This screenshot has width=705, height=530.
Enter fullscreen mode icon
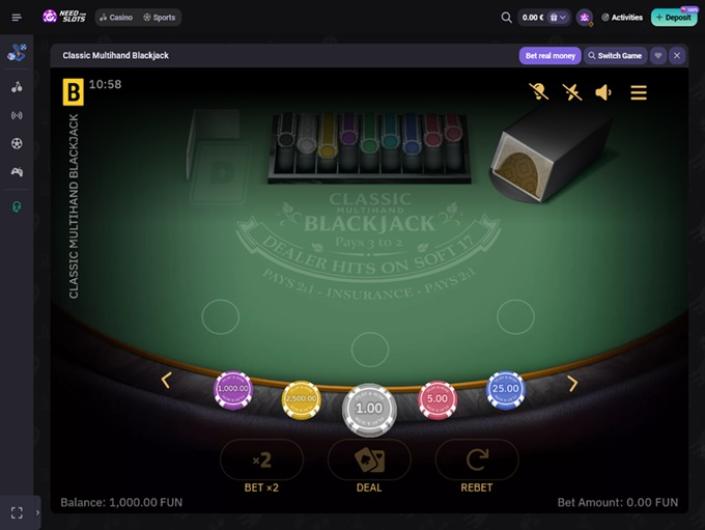tap(17, 513)
